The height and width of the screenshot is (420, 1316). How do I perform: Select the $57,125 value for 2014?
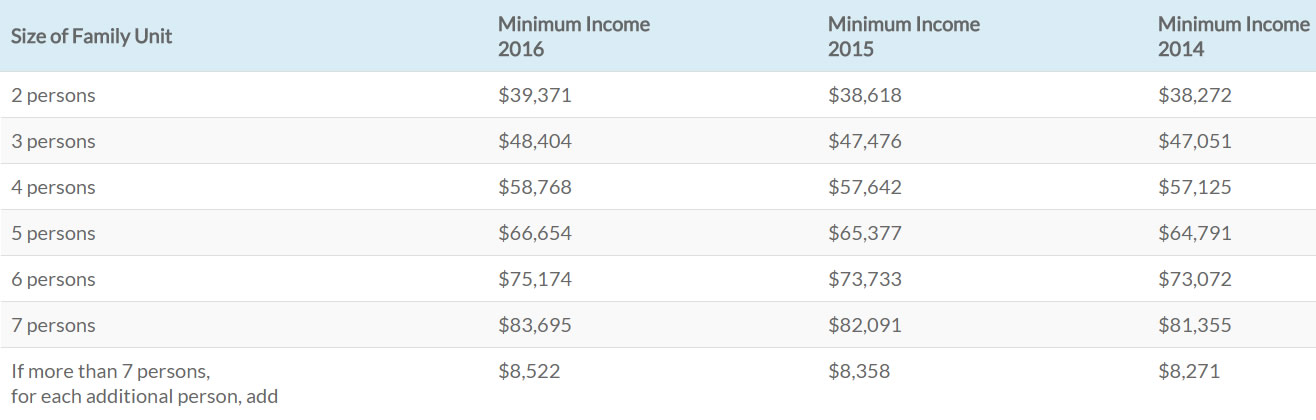tap(1195, 187)
